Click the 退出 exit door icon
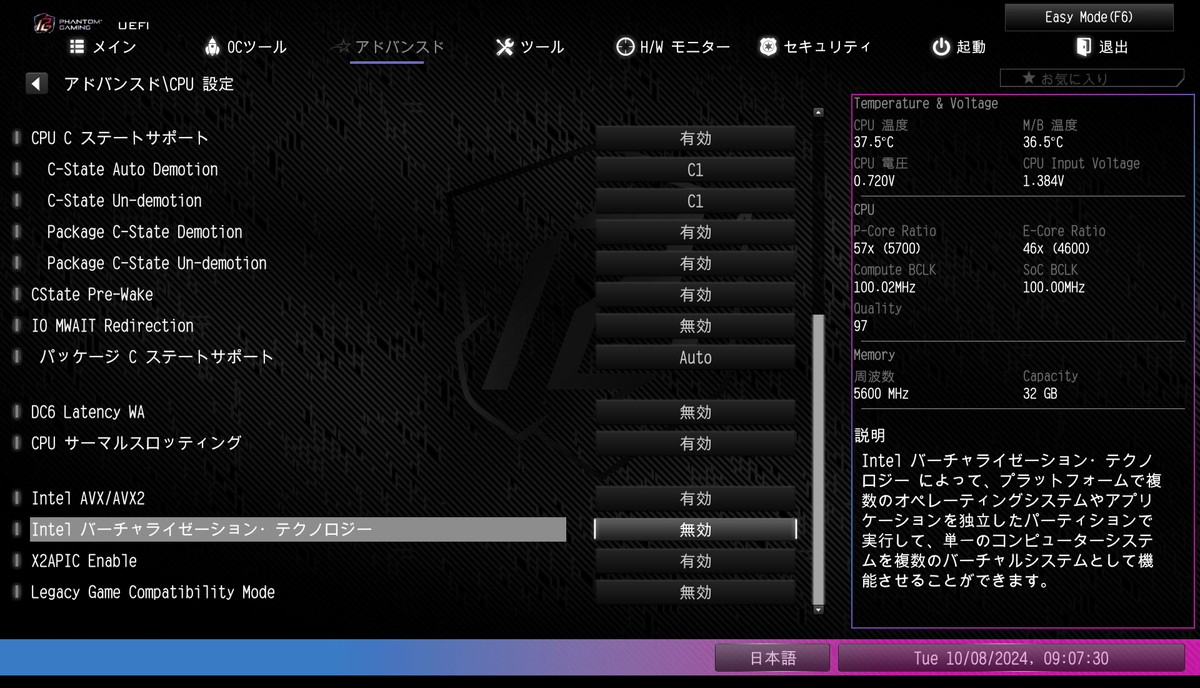The width and height of the screenshot is (1200, 688). point(1083,47)
